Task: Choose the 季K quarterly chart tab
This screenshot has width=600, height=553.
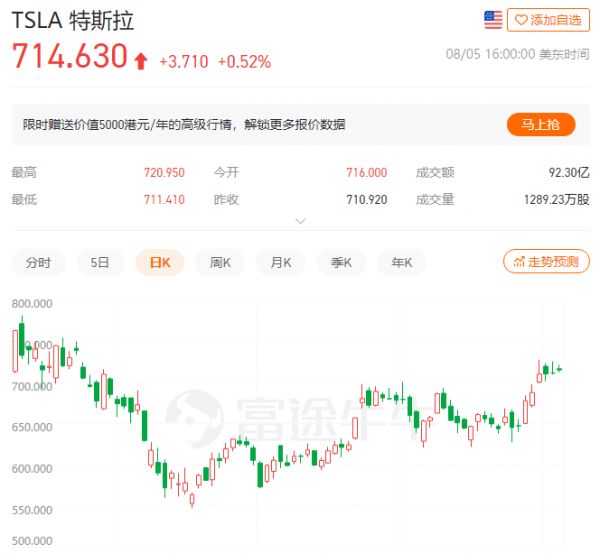Action: coord(341,262)
